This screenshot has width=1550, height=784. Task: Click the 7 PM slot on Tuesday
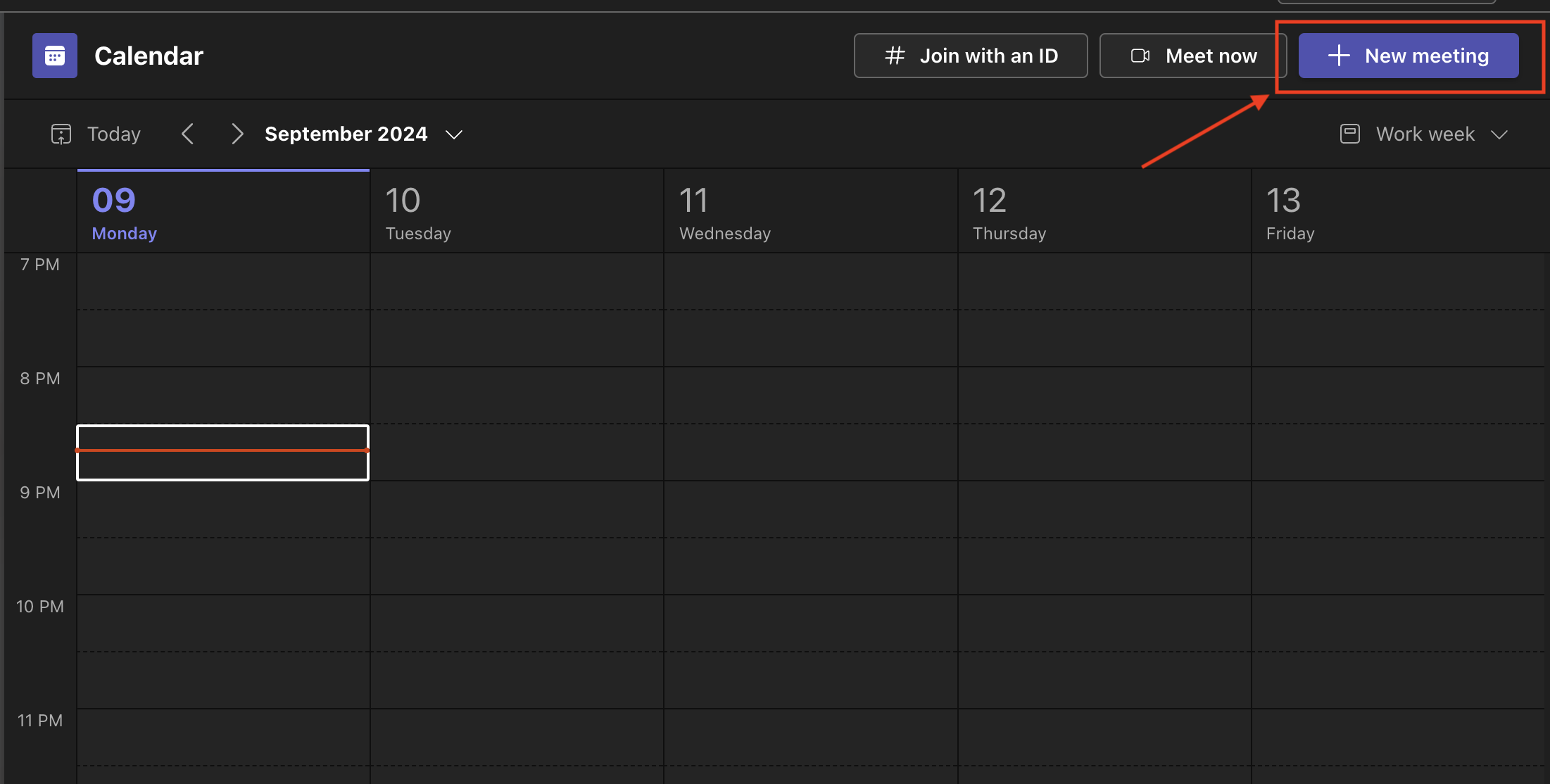pyautogui.click(x=516, y=310)
